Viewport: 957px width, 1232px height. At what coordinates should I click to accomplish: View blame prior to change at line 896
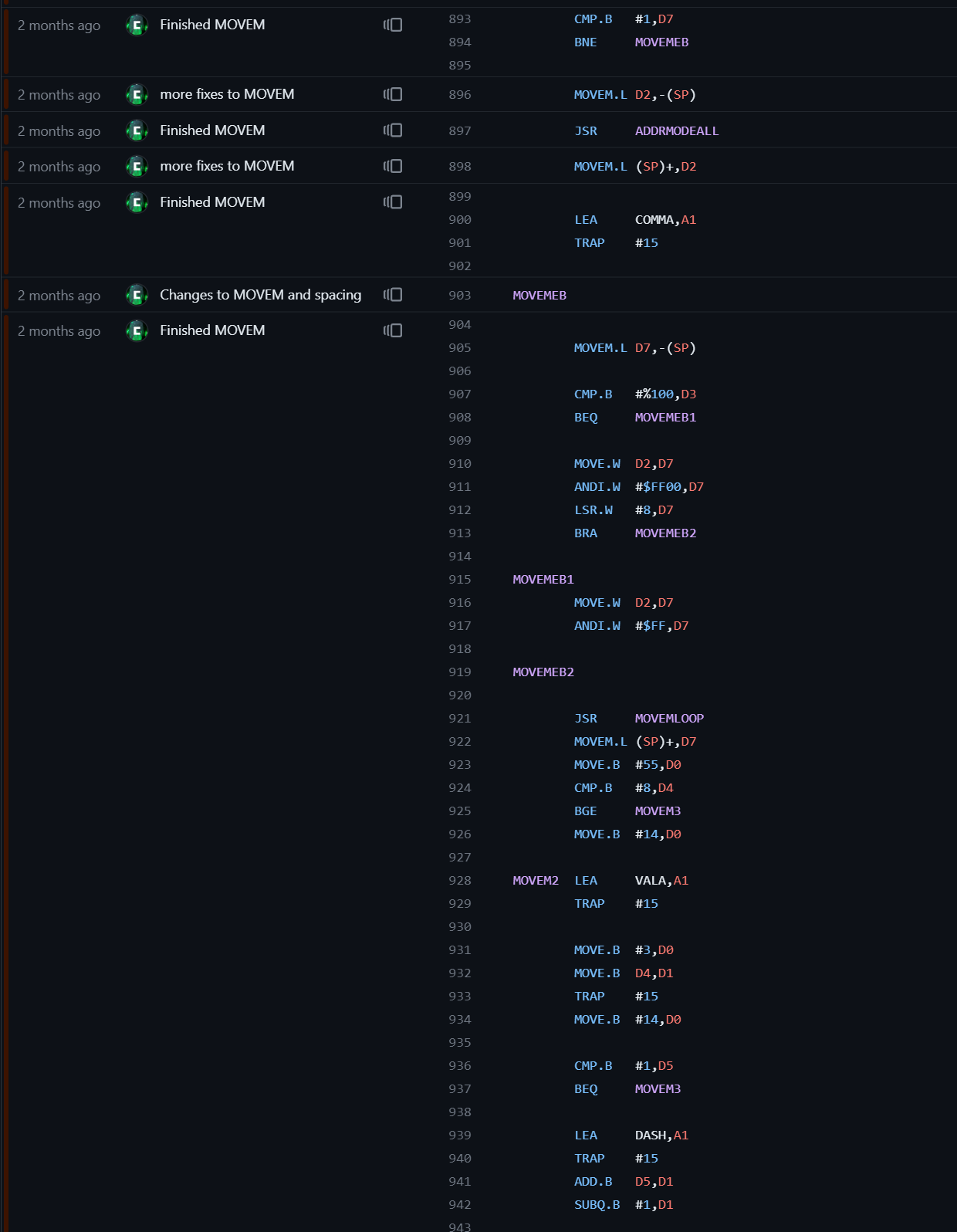(393, 94)
